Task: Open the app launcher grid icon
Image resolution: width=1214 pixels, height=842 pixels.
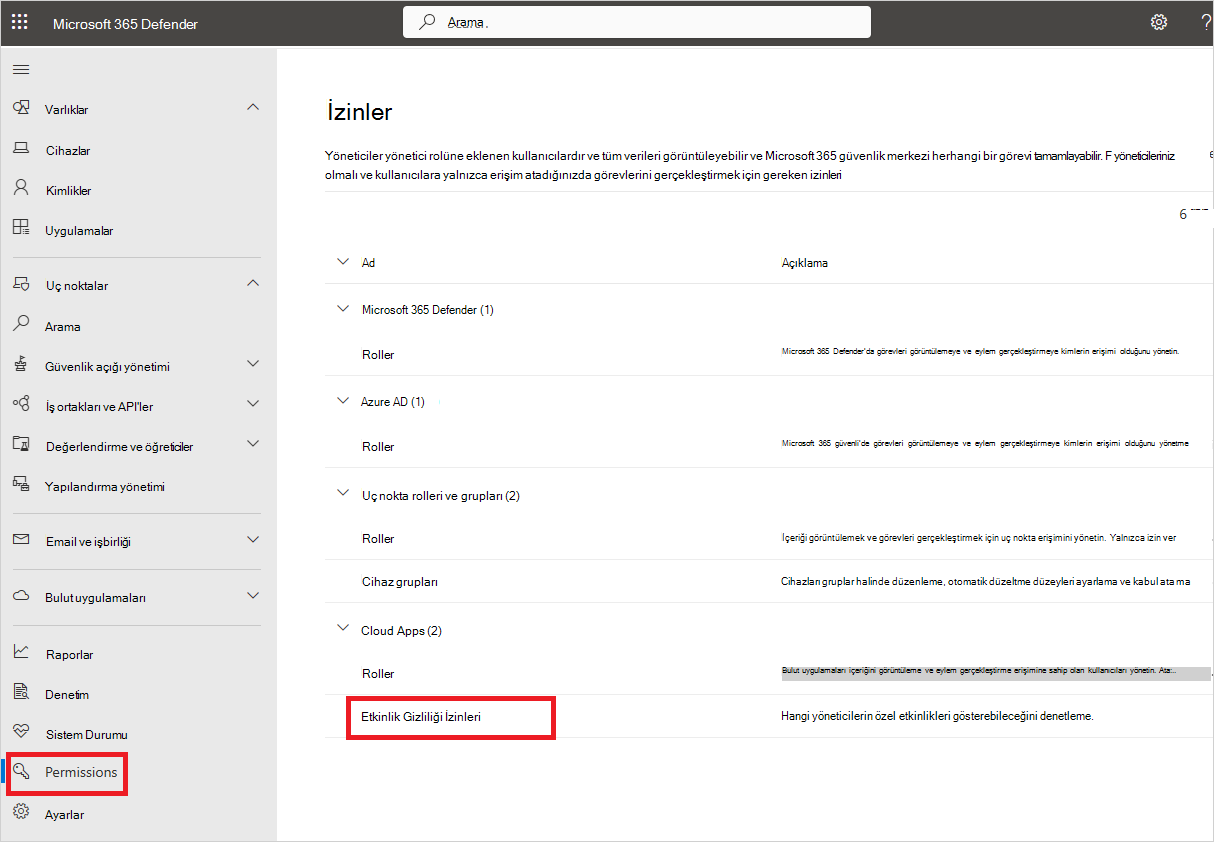Action: (20, 22)
